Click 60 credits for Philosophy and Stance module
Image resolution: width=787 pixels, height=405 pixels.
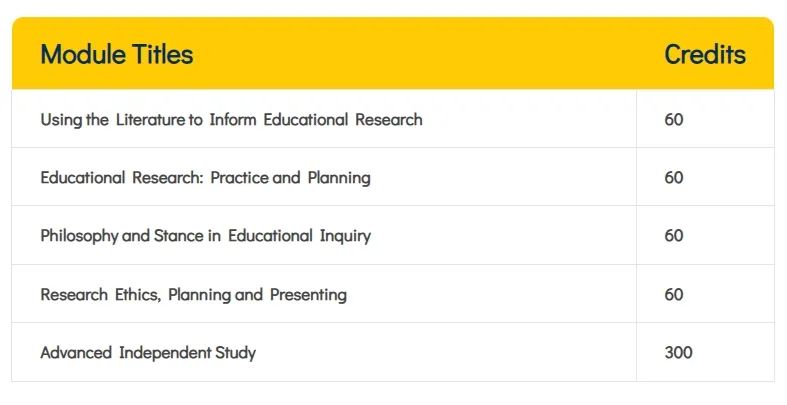[674, 236]
